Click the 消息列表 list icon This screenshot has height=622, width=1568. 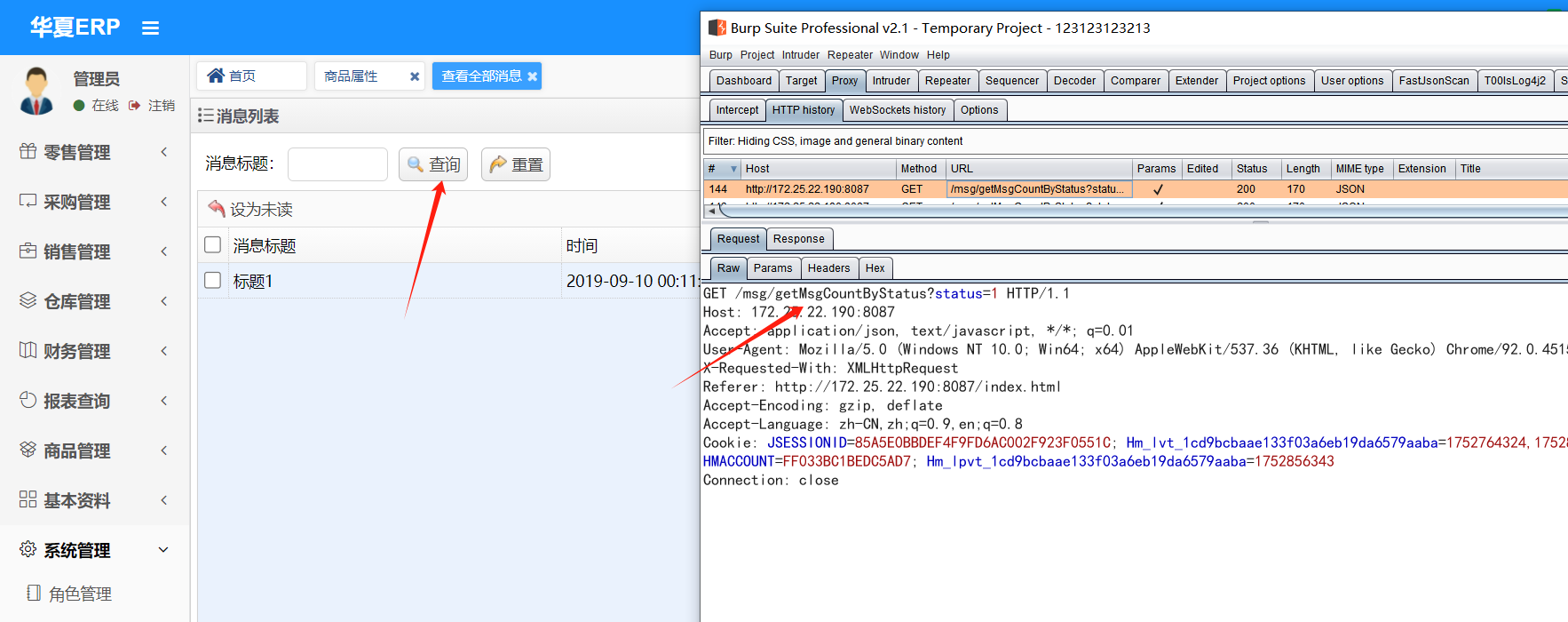(x=205, y=116)
